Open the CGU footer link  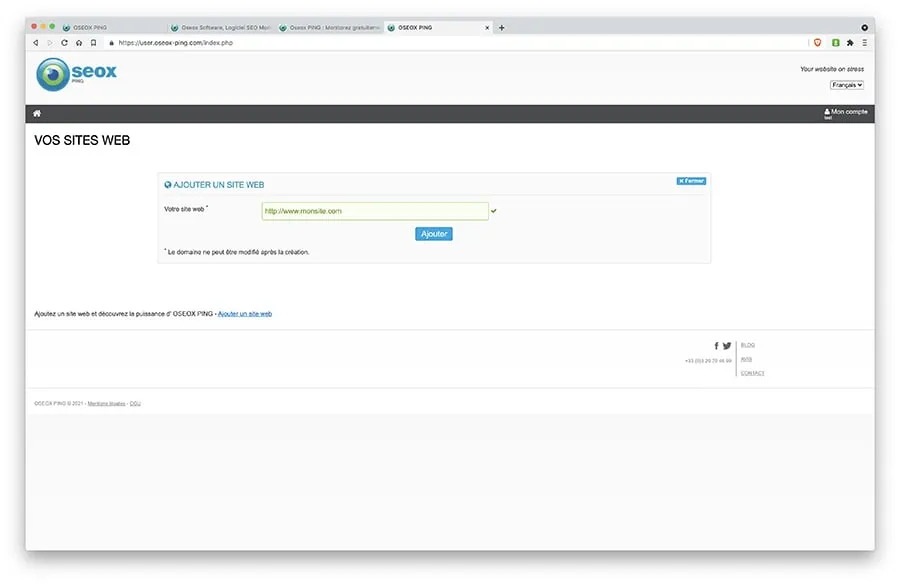click(135, 404)
